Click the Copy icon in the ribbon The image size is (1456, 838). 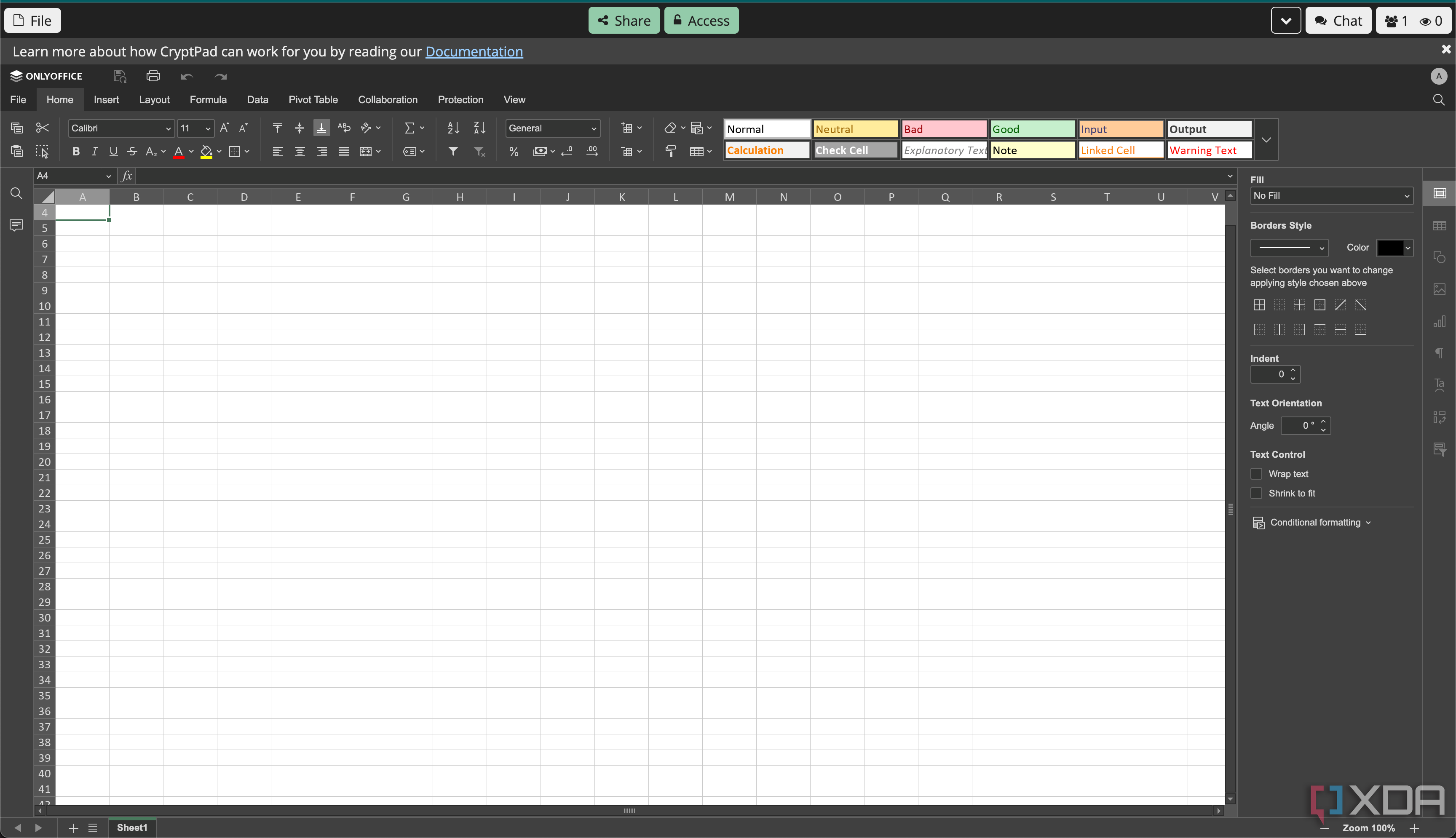point(17,128)
